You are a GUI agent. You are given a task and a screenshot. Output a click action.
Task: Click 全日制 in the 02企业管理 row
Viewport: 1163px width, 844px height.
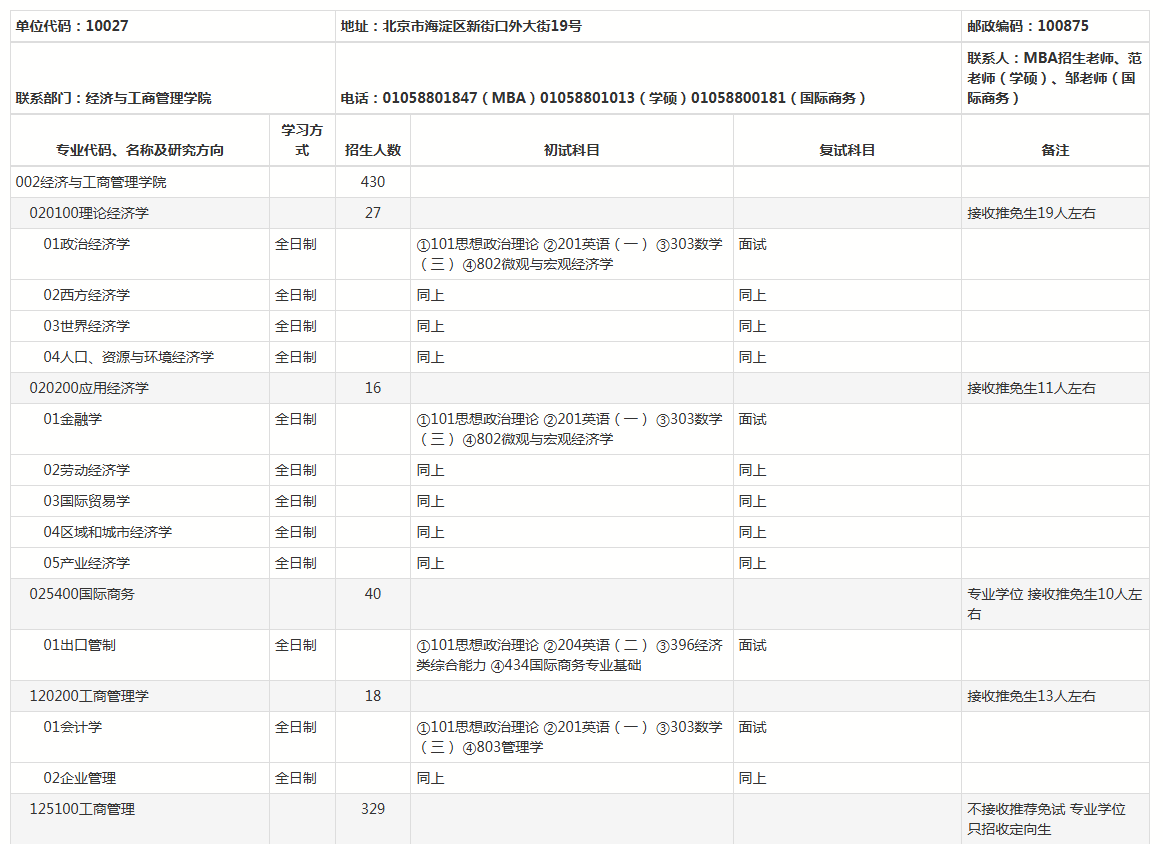(x=295, y=777)
